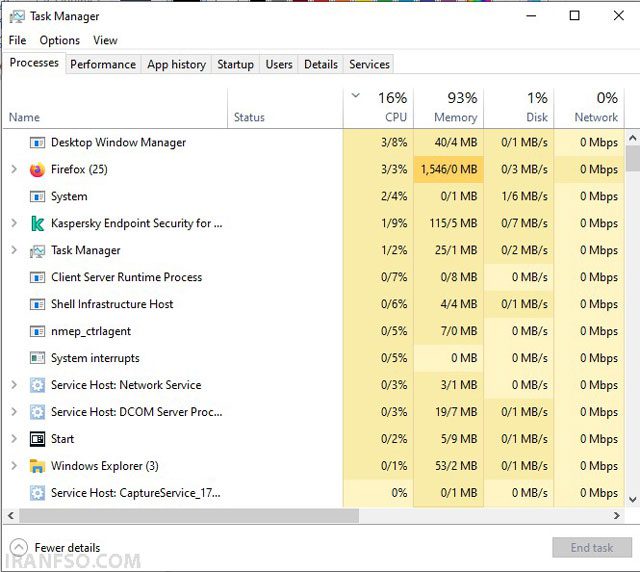Viewport: 640px width, 572px height.
Task: Expand the Start process group
Action: pyautogui.click(x=14, y=438)
